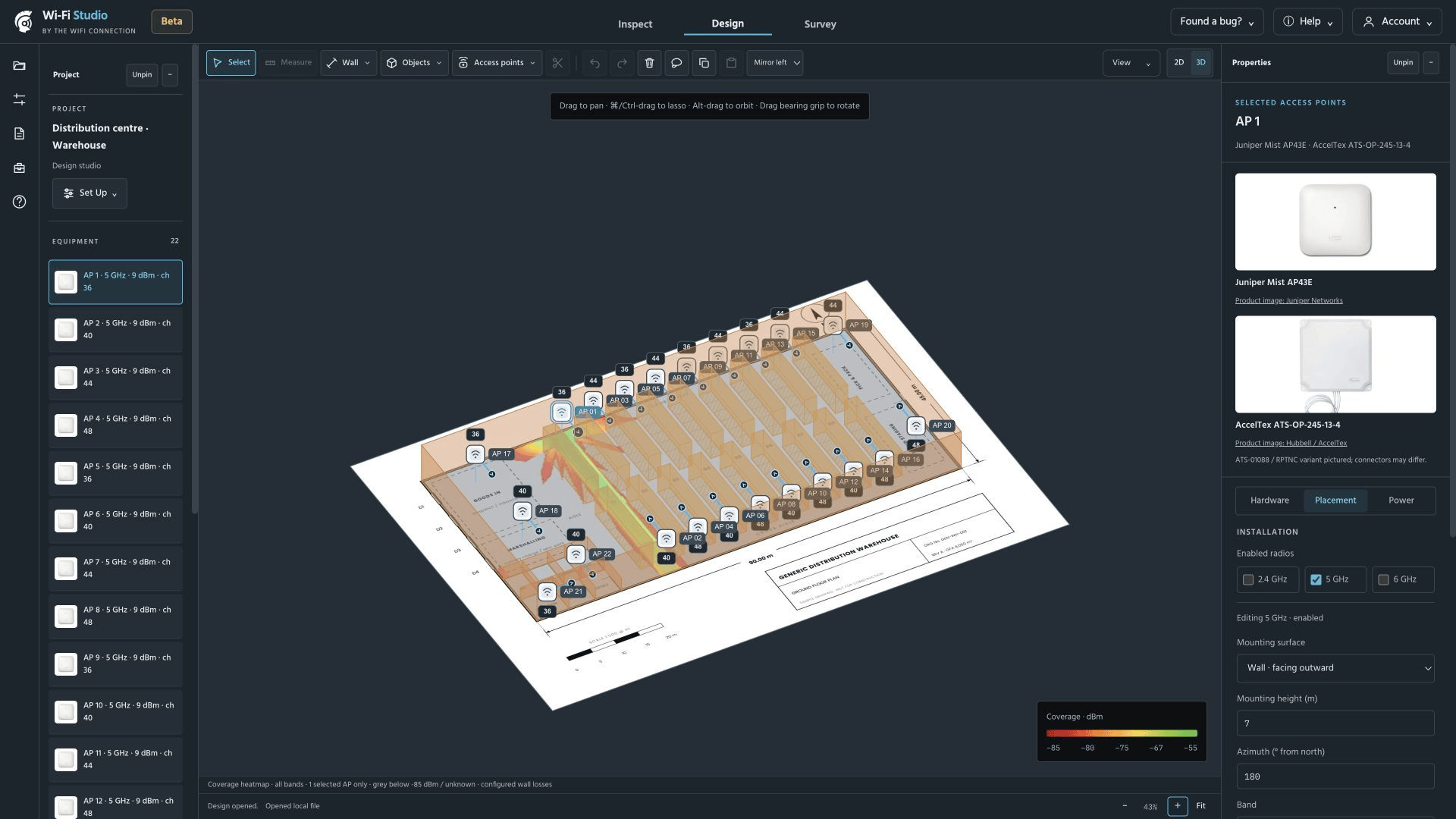The width and height of the screenshot is (1456, 819).
Task: Click the redo arrow icon
Action: pos(622,63)
